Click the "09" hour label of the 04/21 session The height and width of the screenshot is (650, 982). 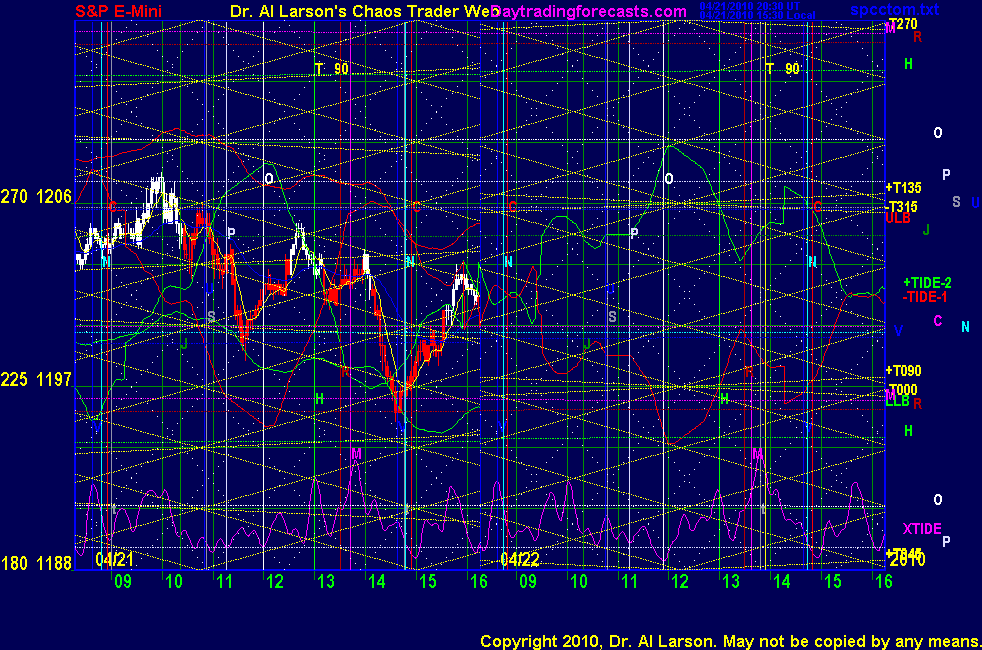point(123,582)
